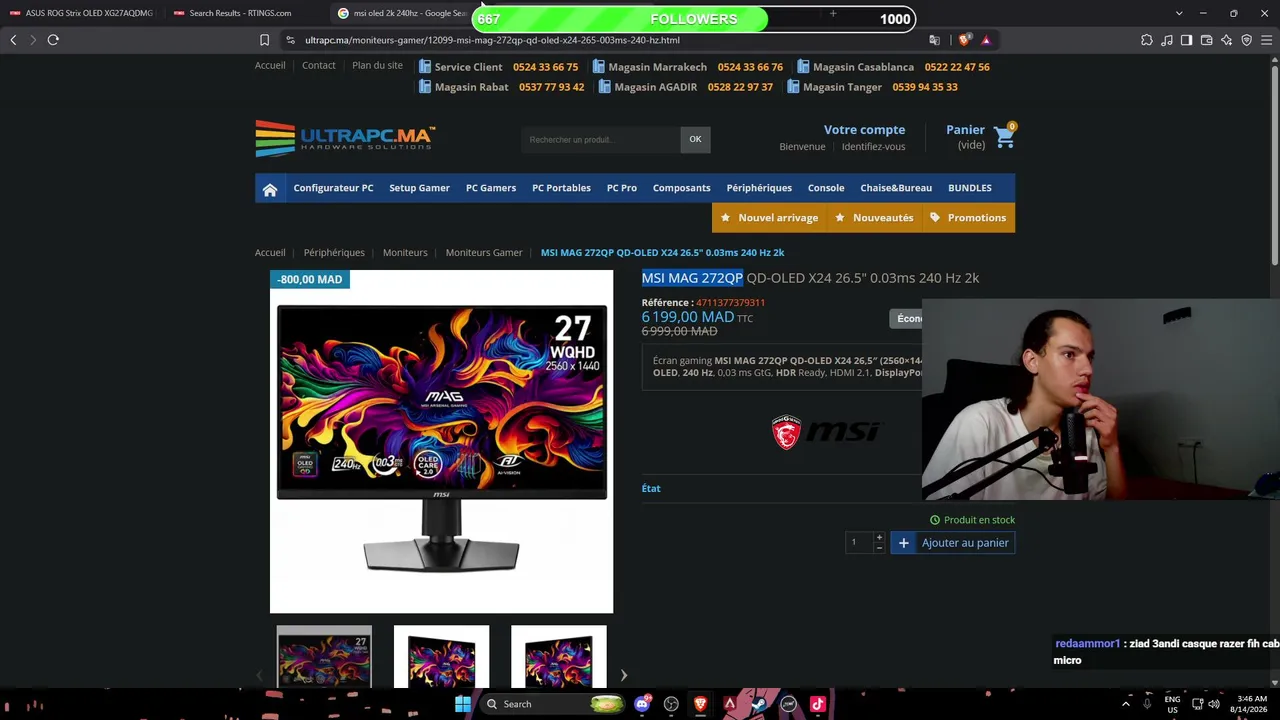Open the shopping cart icon

1005,138
